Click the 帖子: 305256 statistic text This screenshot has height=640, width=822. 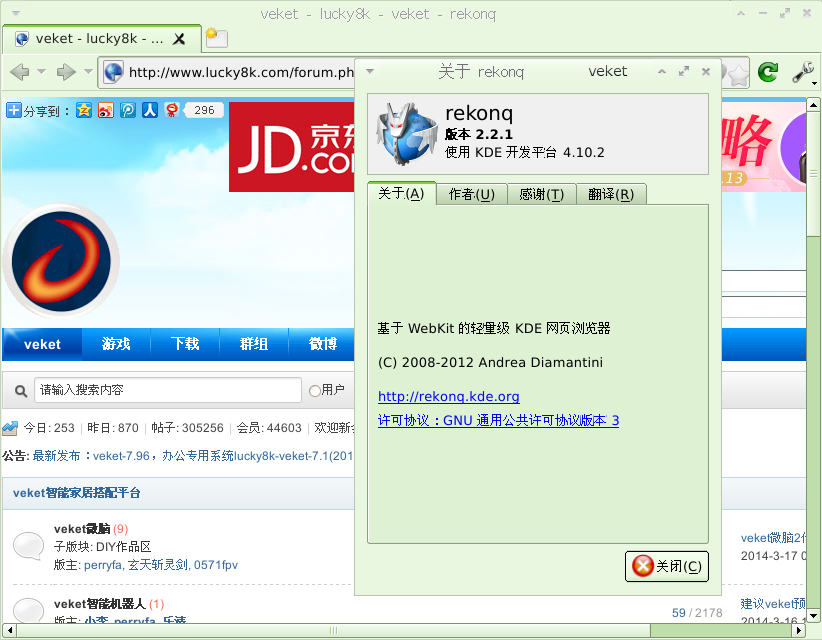click(187, 428)
